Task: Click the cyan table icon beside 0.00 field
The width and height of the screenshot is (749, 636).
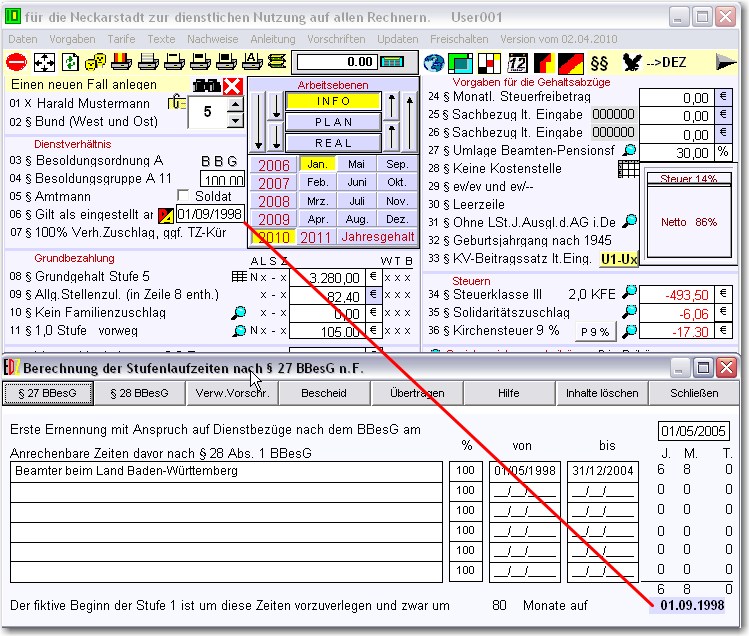Action: click(x=392, y=62)
